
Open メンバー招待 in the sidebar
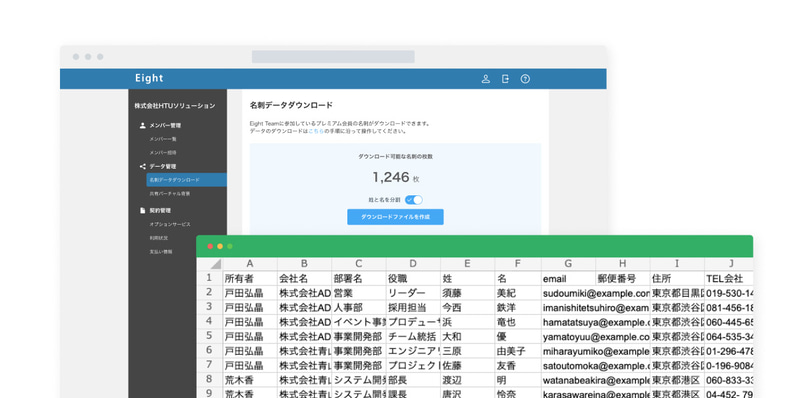coord(163,153)
